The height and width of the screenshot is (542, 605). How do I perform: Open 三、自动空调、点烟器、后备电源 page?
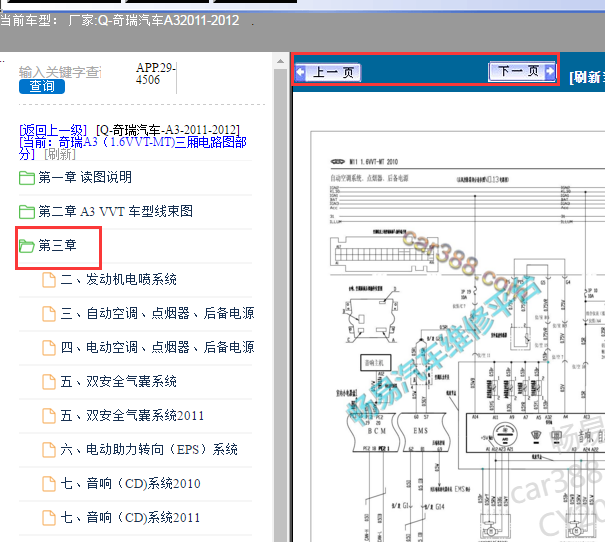pos(157,313)
